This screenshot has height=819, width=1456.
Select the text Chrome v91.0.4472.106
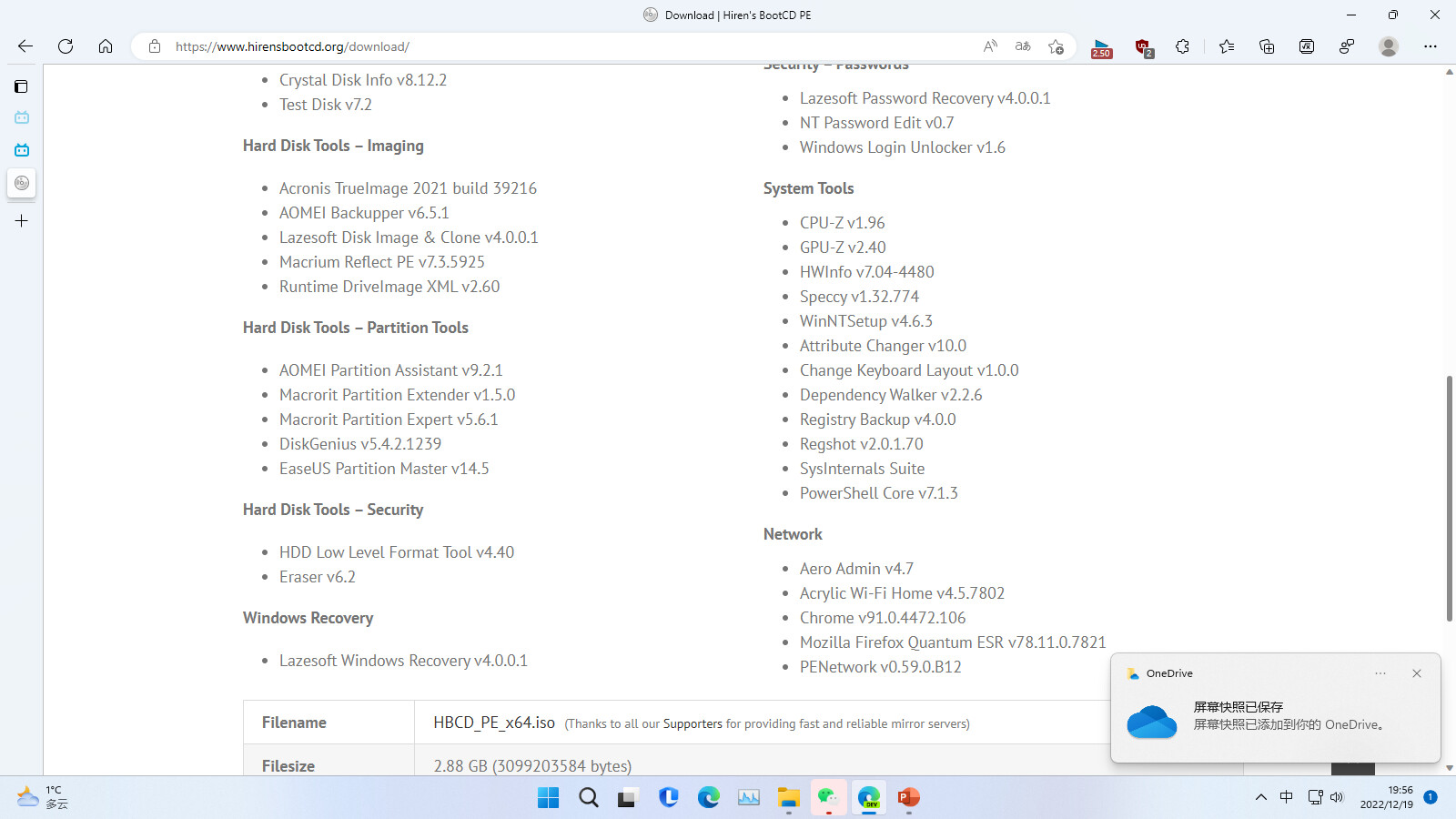883,618
